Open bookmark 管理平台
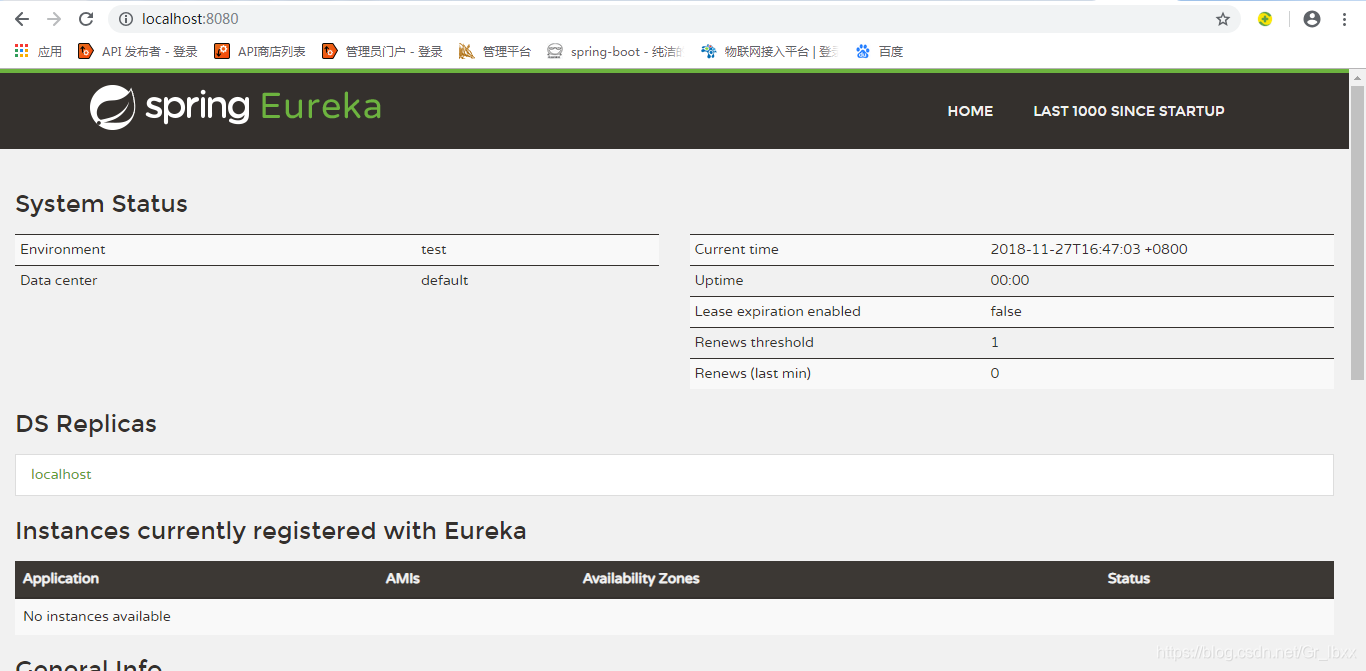1366x671 pixels. 495,51
